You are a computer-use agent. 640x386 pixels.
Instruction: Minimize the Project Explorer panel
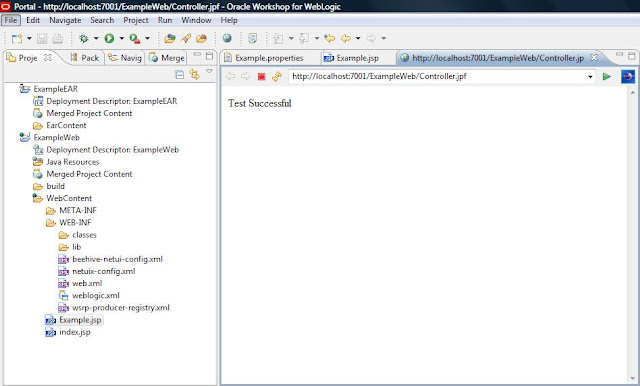pos(197,55)
